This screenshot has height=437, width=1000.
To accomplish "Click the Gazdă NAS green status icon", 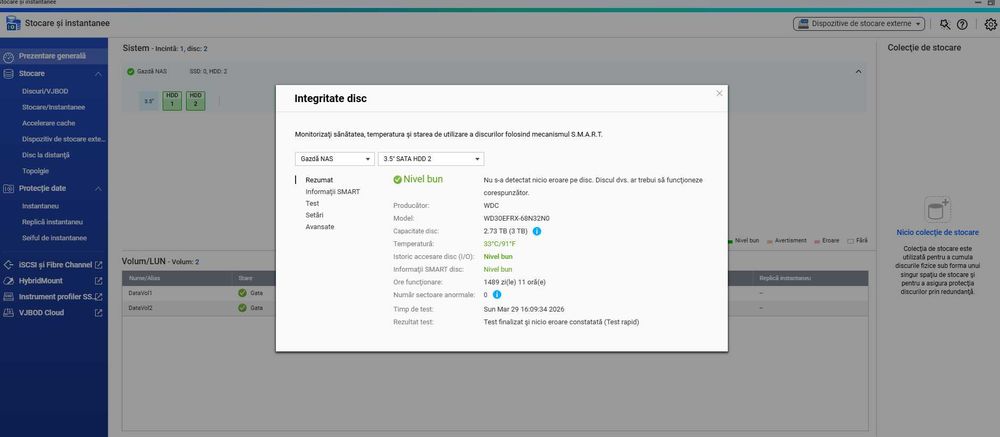I will point(131,71).
